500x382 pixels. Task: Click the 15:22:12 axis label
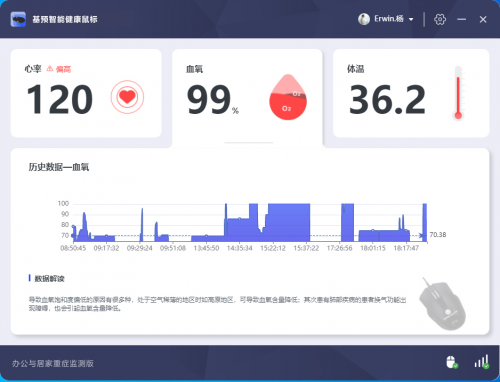pyautogui.click(x=273, y=248)
